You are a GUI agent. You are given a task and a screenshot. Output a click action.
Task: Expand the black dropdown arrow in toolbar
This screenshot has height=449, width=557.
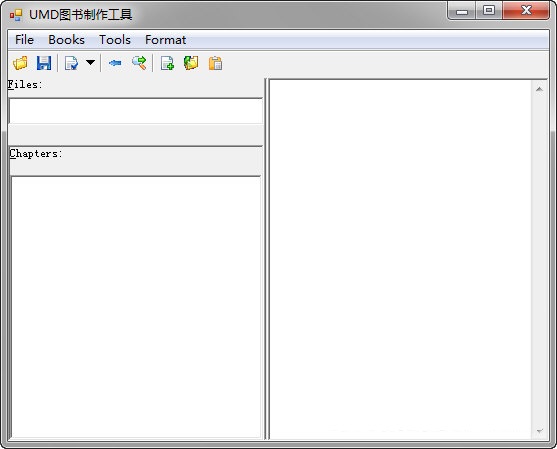pos(91,63)
